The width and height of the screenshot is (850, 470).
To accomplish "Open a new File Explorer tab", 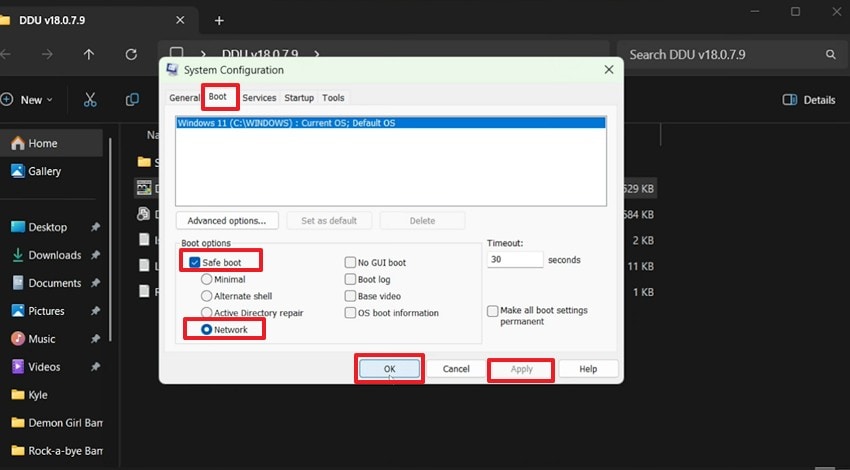I will [219, 21].
